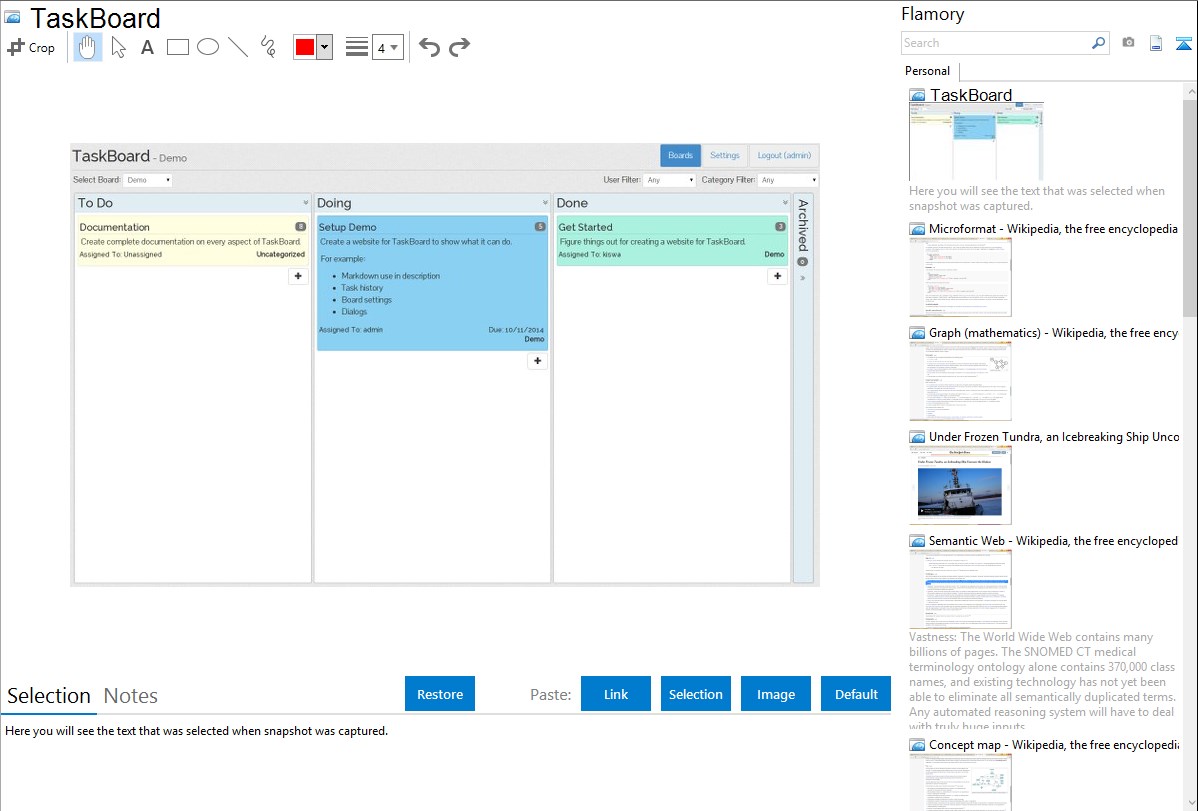Click the line thickness icon
This screenshot has height=811, width=1198.
[357, 47]
